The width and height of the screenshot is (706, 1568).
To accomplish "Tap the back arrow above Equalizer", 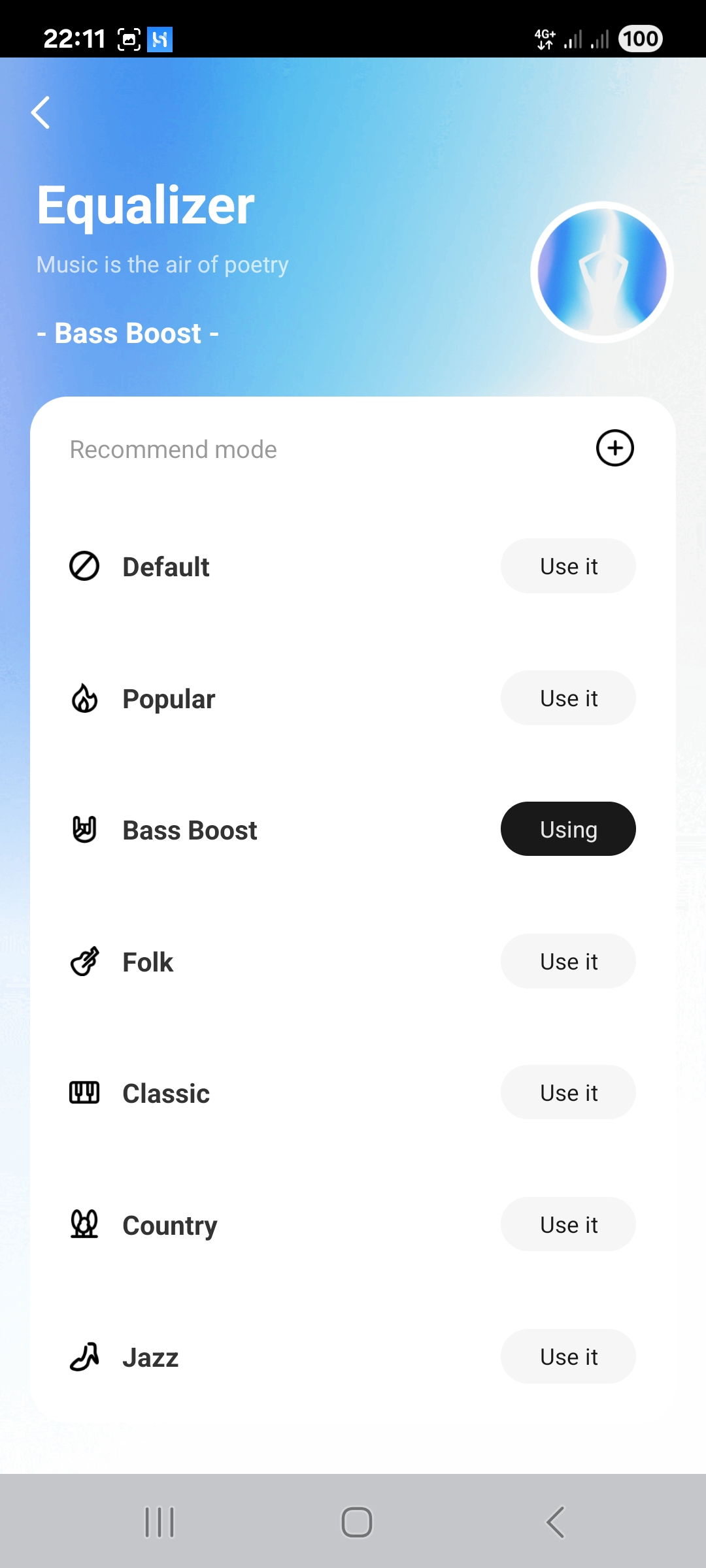I will pyautogui.click(x=41, y=112).
